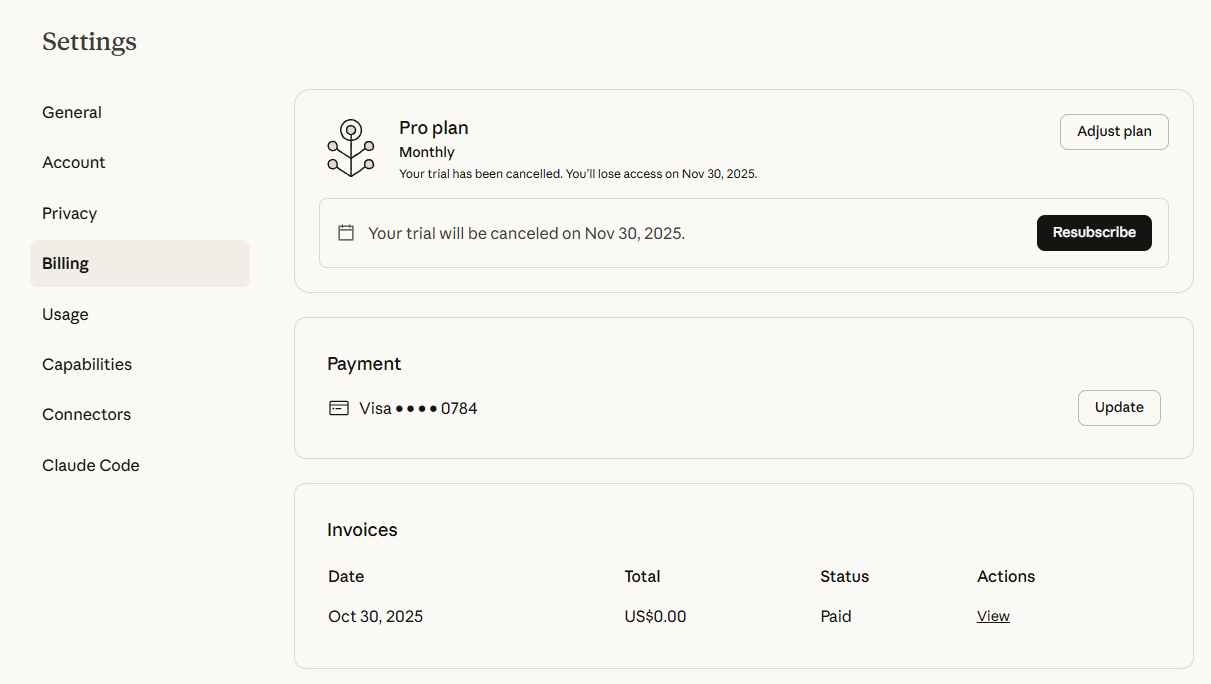Click the credit card icon beside Visa

pyautogui.click(x=339, y=408)
